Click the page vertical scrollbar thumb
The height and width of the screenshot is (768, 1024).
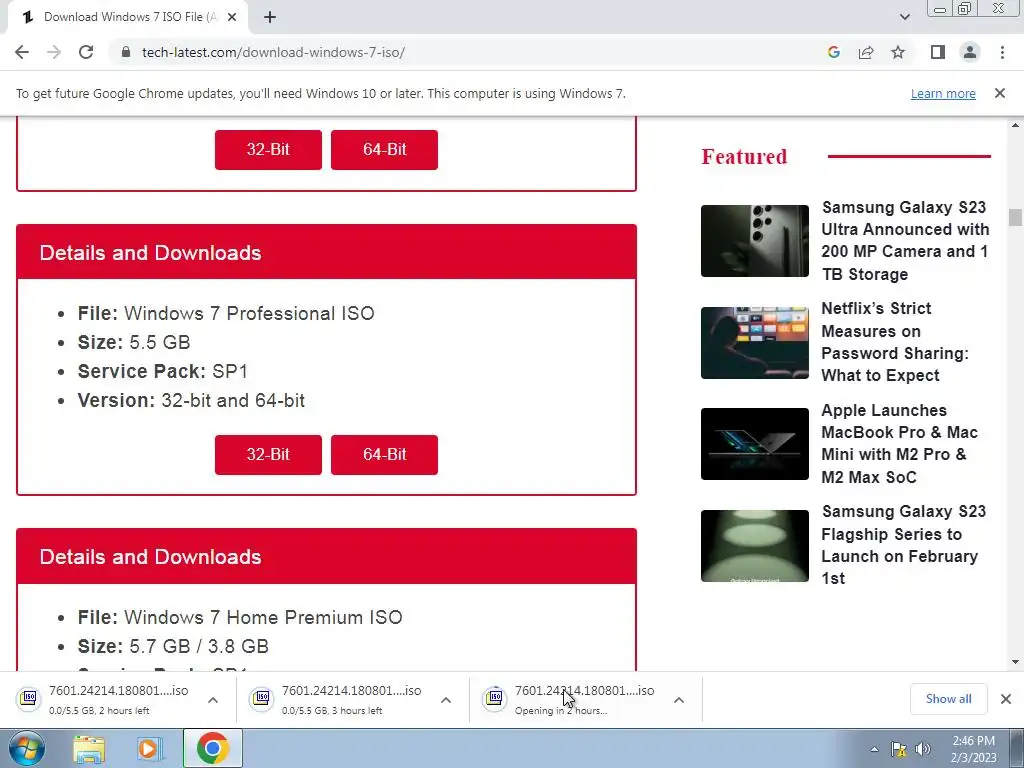pyautogui.click(x=1015, y=217)
